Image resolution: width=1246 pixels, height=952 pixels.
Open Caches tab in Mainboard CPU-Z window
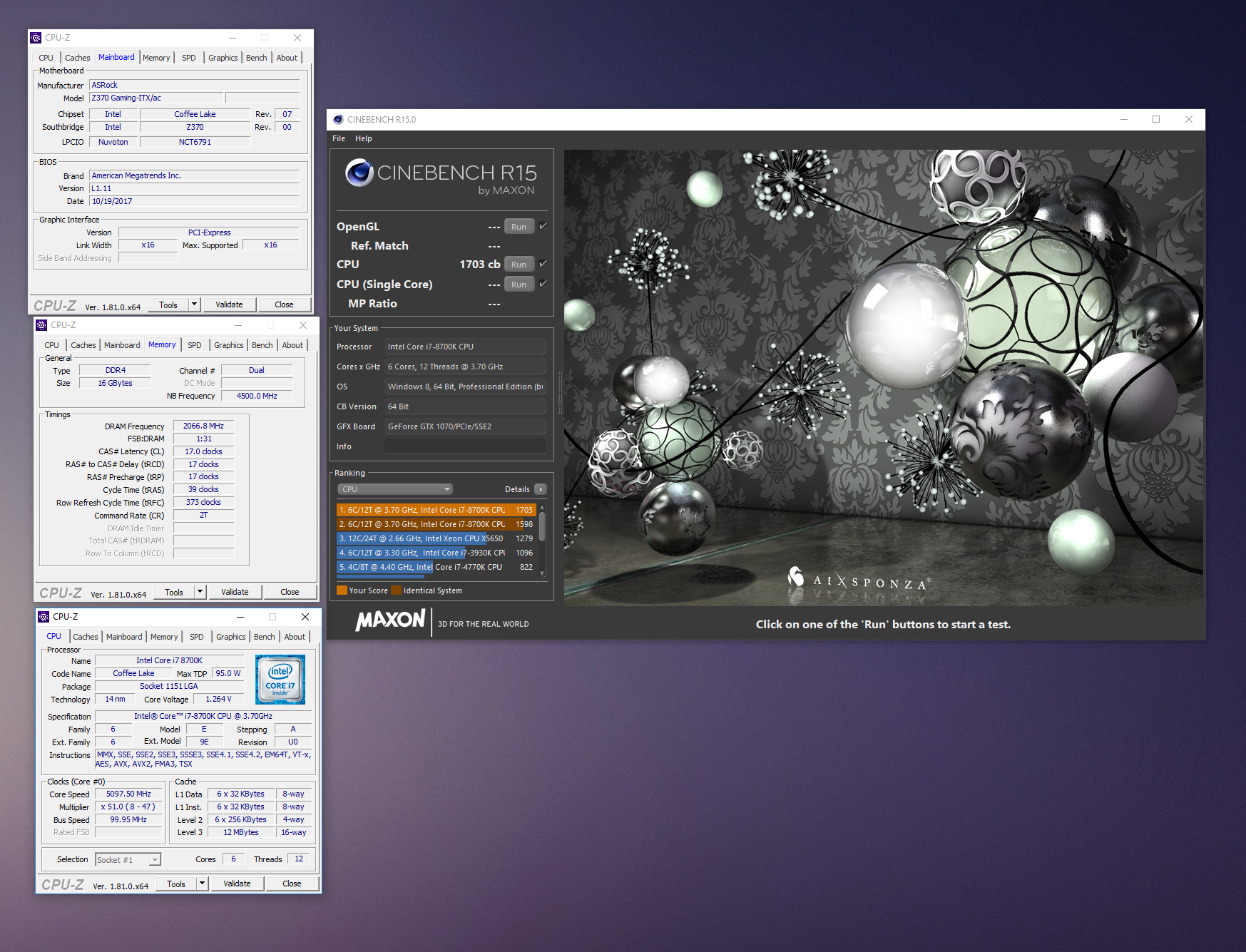click(x=77, y=58)
